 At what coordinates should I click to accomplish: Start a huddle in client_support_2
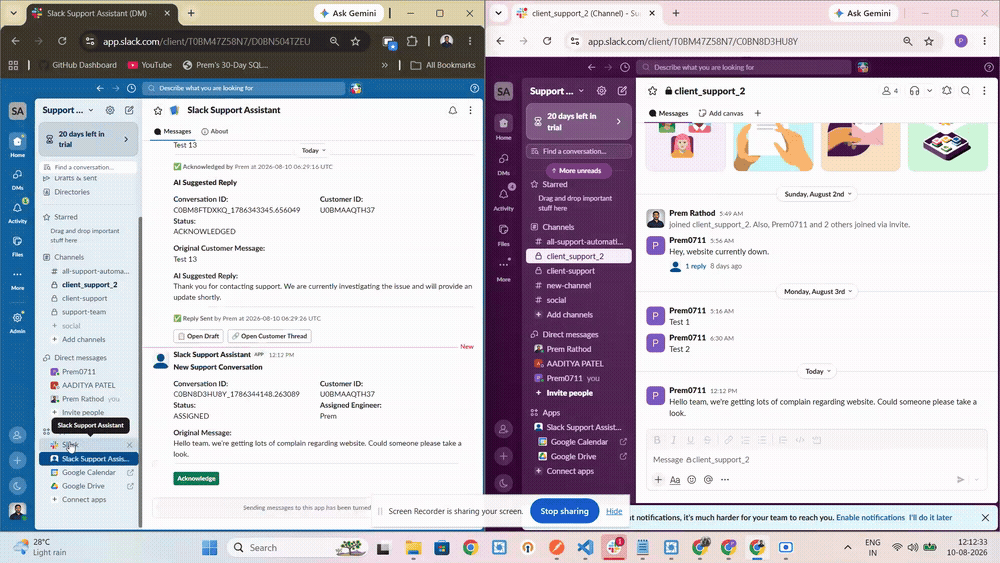[x=915, y=91]
